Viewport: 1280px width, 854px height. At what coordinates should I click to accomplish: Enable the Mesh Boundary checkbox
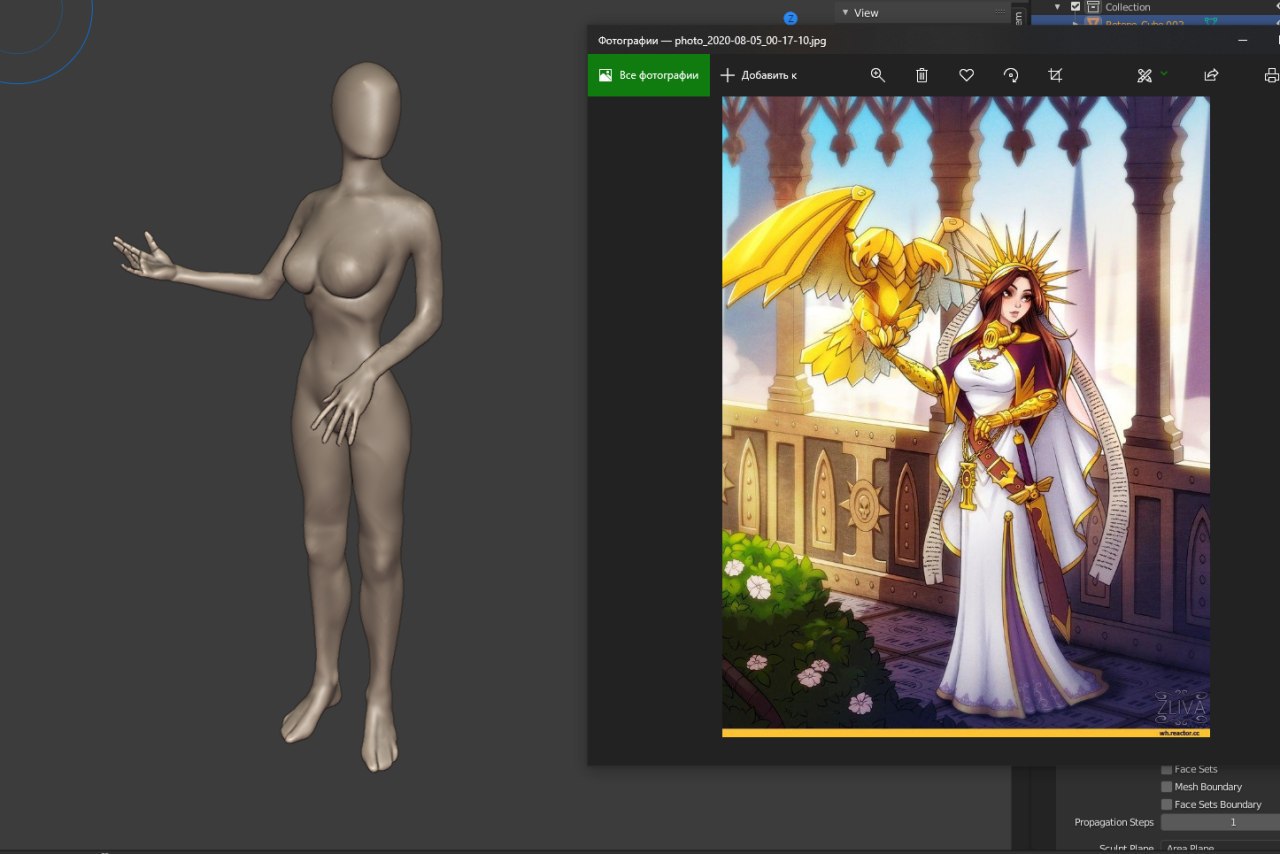(1166, 787)
